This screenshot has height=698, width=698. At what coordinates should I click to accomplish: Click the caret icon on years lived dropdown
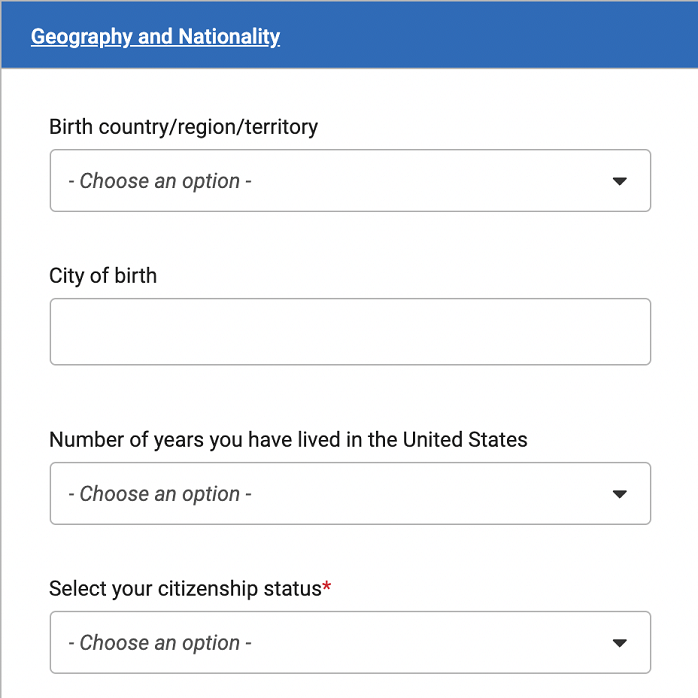tap(619, 494)
